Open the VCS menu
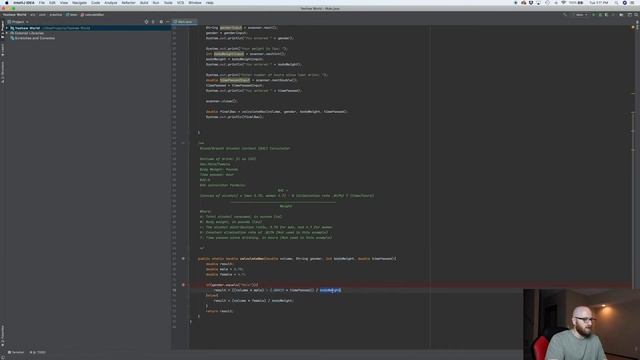Viewport: 640px width, 360px height. click(x=180, y=2)
